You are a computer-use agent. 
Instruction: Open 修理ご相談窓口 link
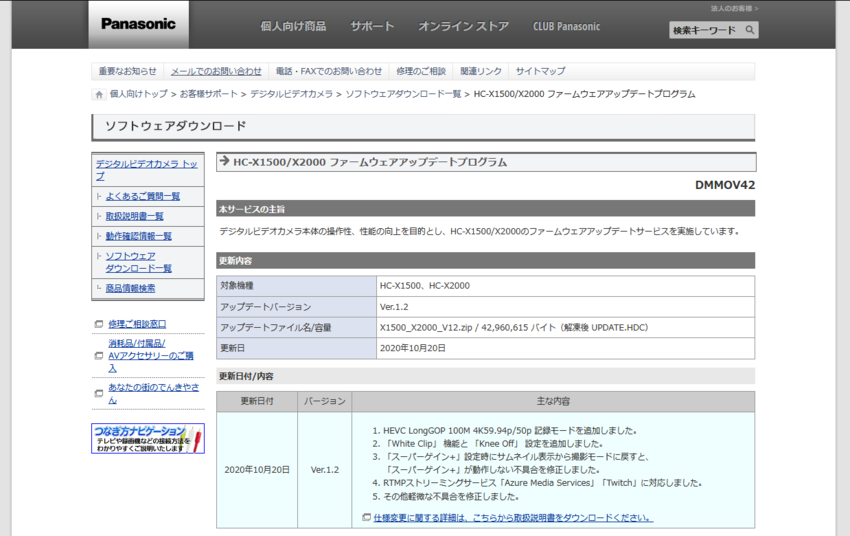(137, 324)
